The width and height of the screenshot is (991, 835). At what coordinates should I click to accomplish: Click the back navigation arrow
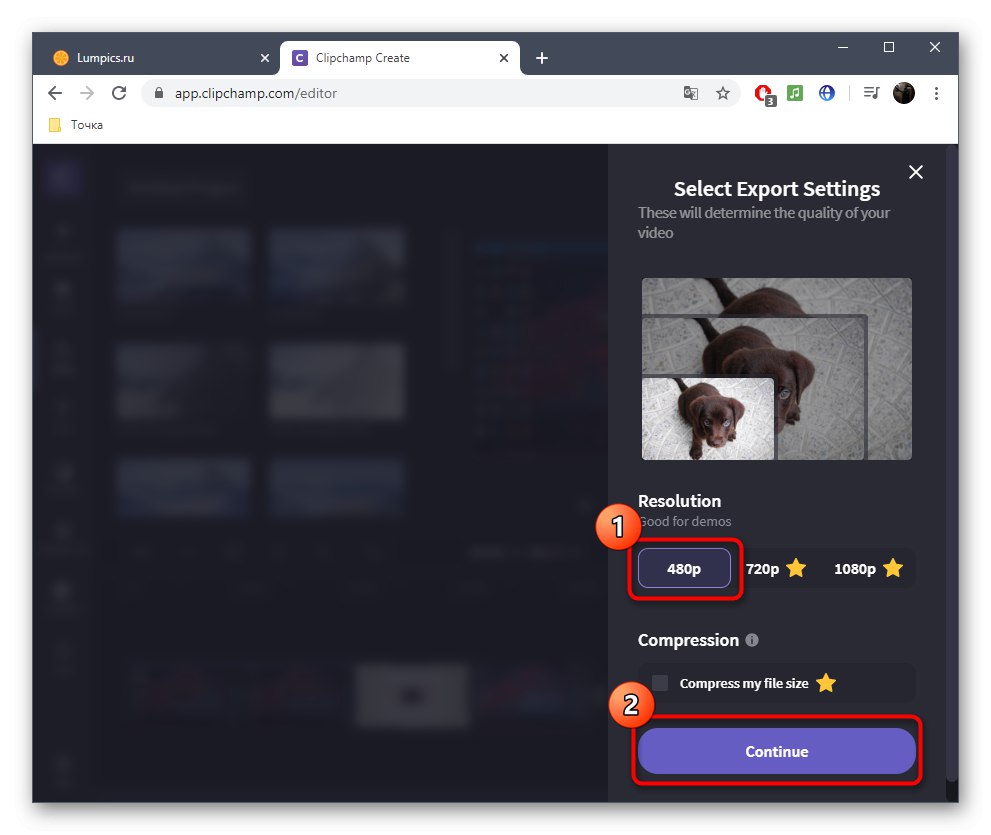coord(55,92)
